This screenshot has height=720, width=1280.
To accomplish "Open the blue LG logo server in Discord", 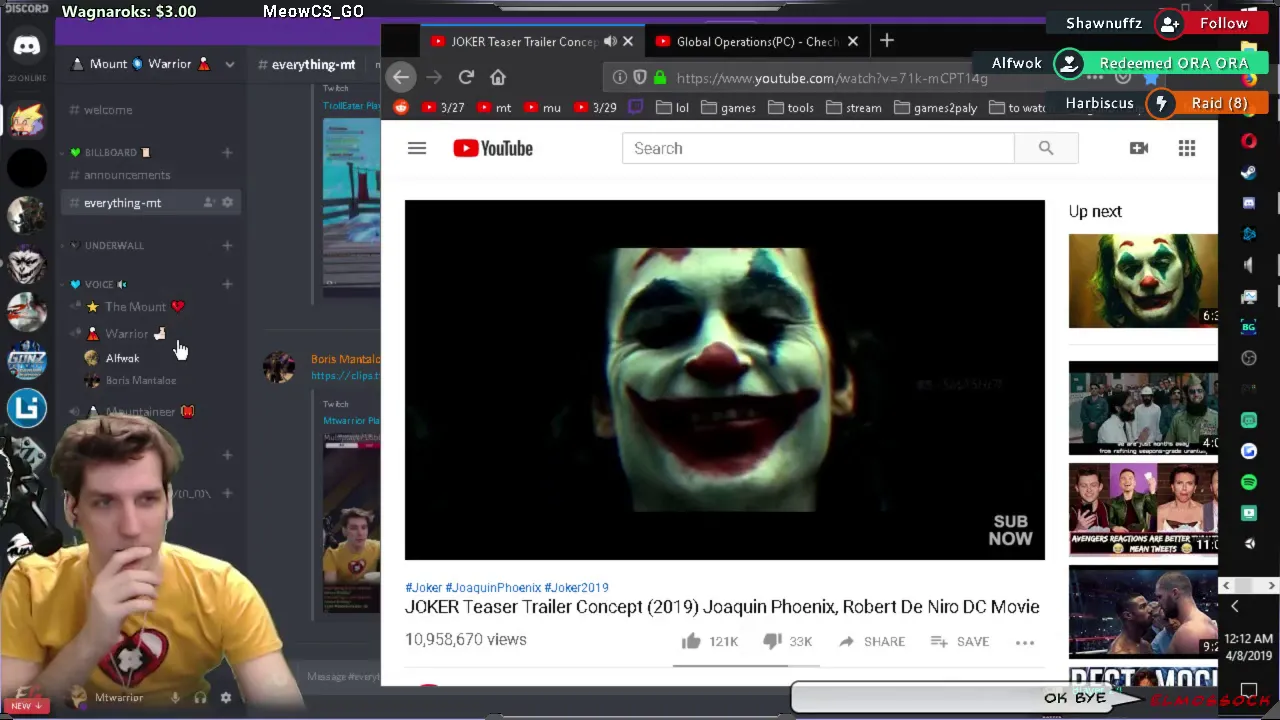I will click(27, 407).
